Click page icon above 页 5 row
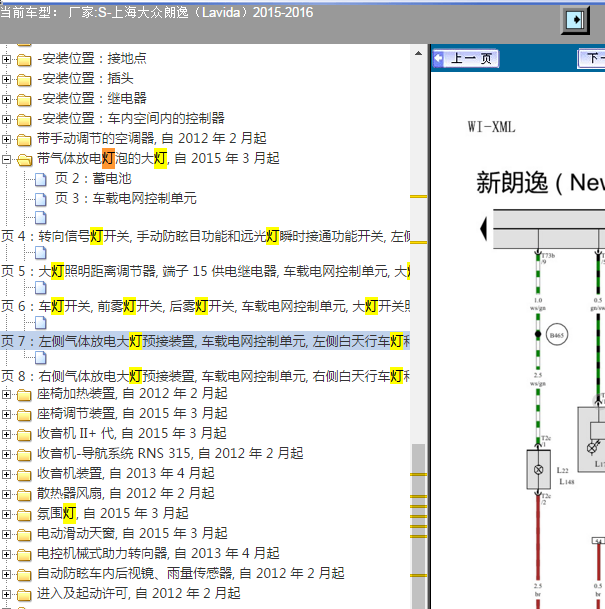605x609 pixels. [40, 253]
